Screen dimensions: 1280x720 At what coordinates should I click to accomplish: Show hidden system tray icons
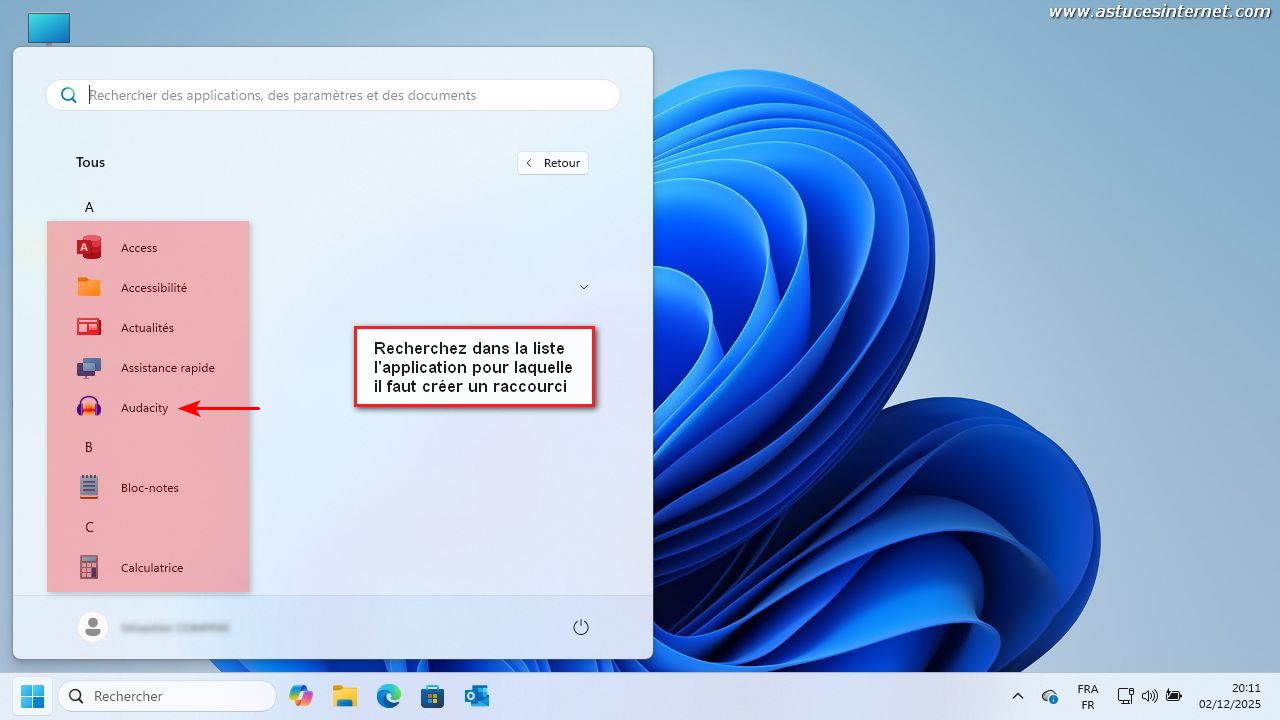(1018, 696)
